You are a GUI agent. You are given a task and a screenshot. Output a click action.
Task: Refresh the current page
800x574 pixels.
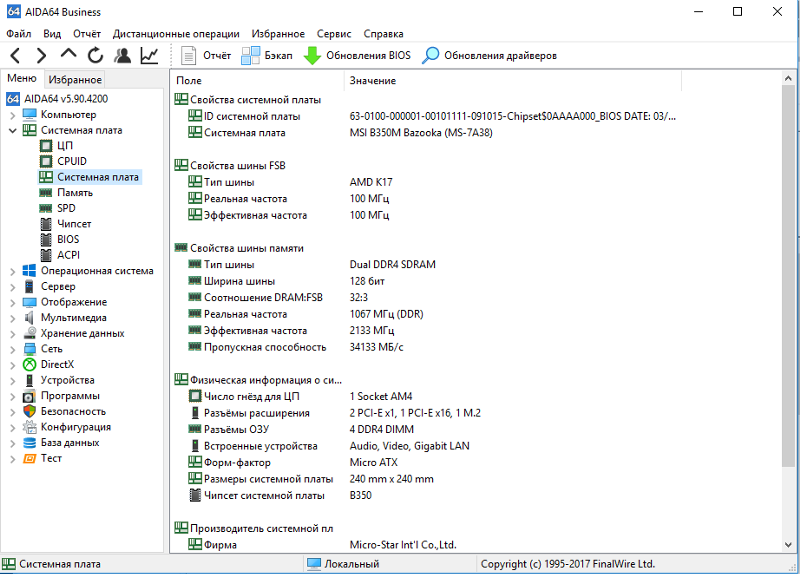click(95, 55)
